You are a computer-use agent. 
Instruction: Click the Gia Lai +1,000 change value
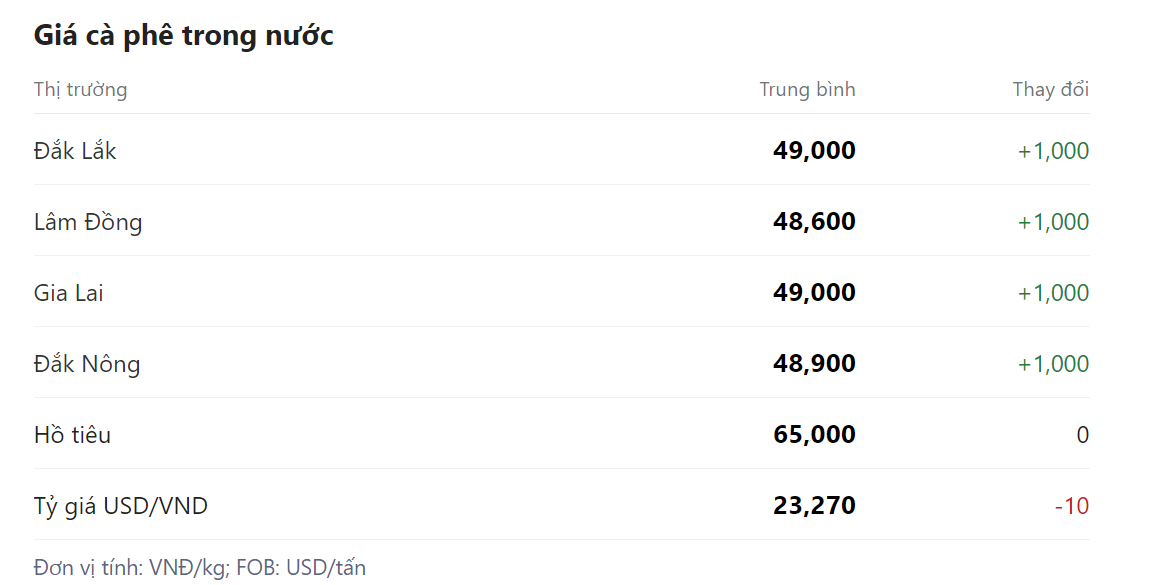click(x=1053, y=293)
